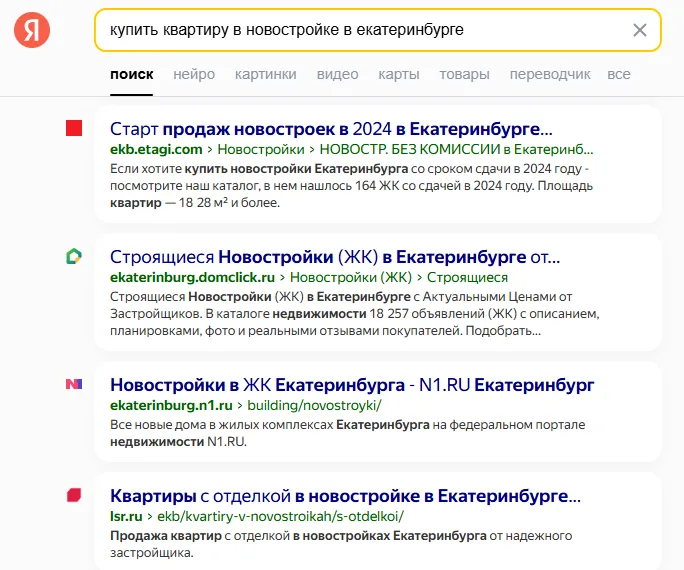Select the поиск tab
Screen dimensions: 684x570
[131, 75]
